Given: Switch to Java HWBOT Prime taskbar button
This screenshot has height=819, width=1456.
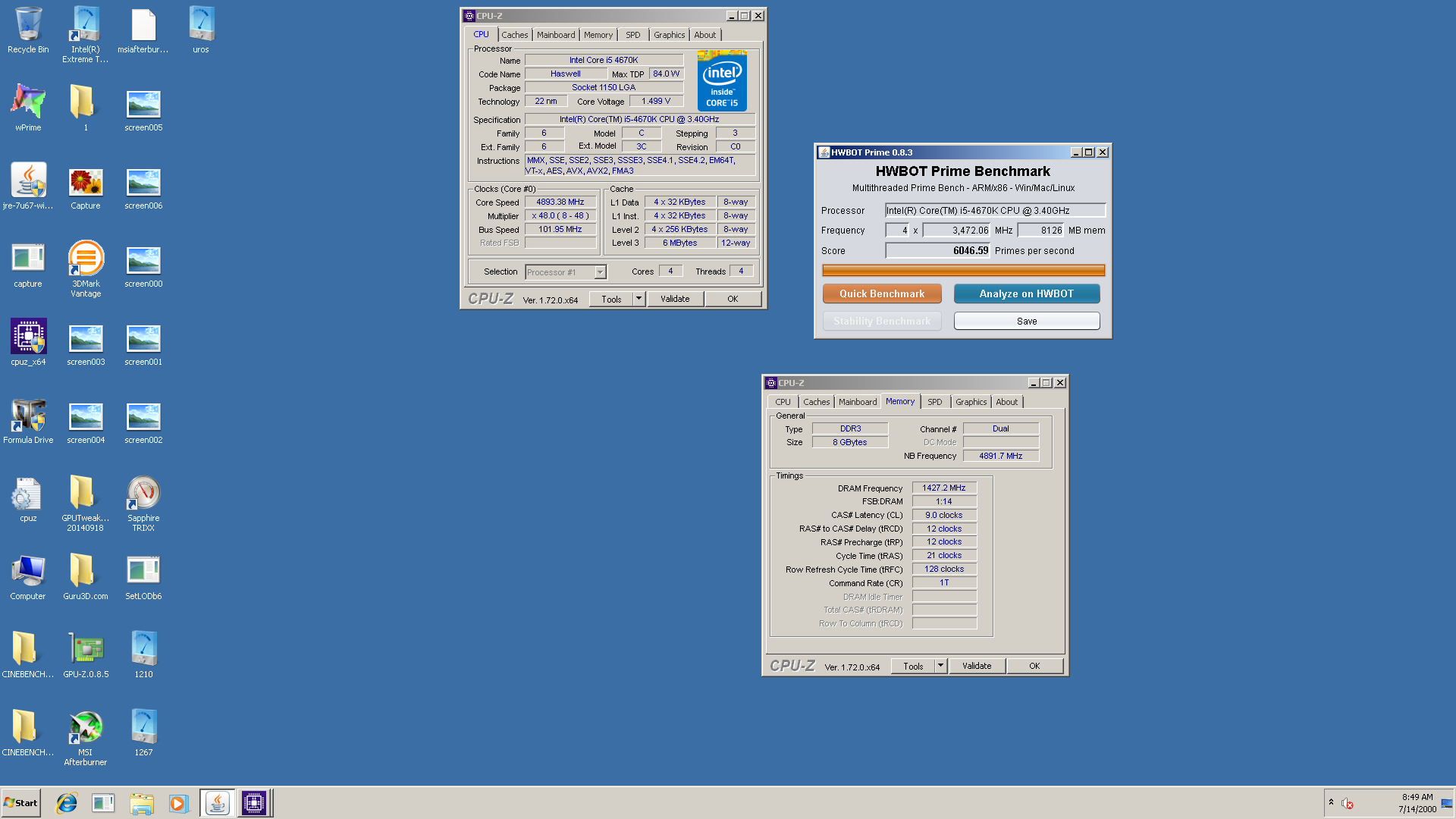Looking at the screenshot, I should [x=217, y=803].
